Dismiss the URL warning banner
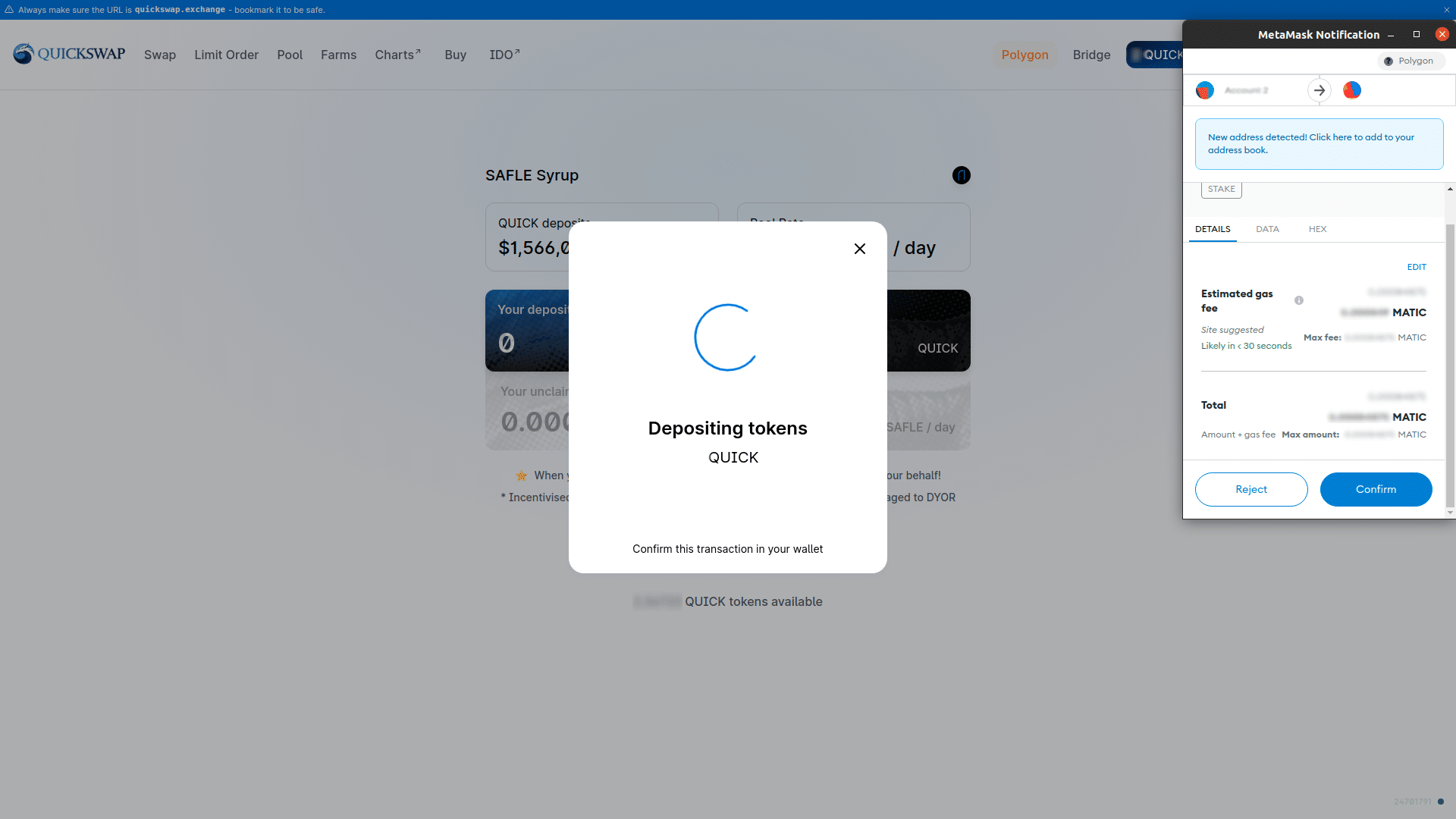Screen dimensions: 1456x819 pos(1446,10)
